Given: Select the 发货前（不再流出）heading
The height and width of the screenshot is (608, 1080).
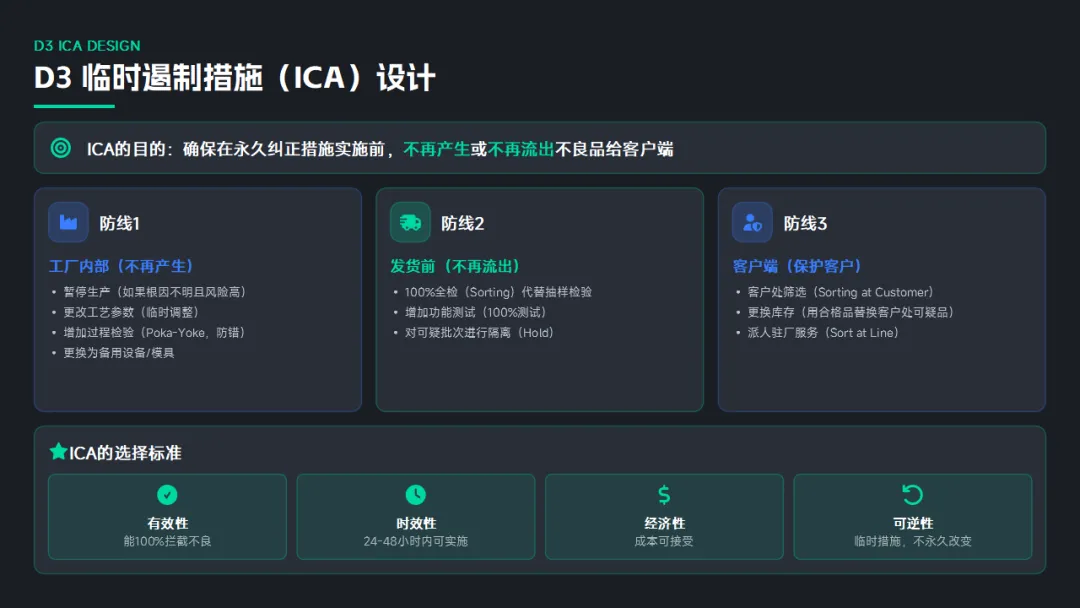Looking at the screenshot, I should (455, 266).
